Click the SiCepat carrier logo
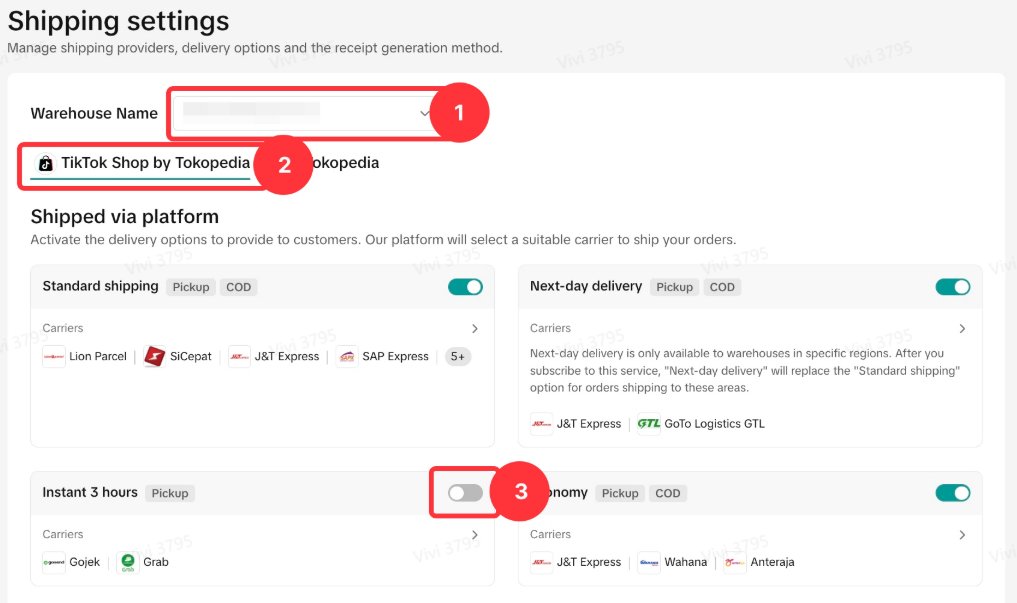The width and height of the screenshot is (1017, 603). coord(154,357)
